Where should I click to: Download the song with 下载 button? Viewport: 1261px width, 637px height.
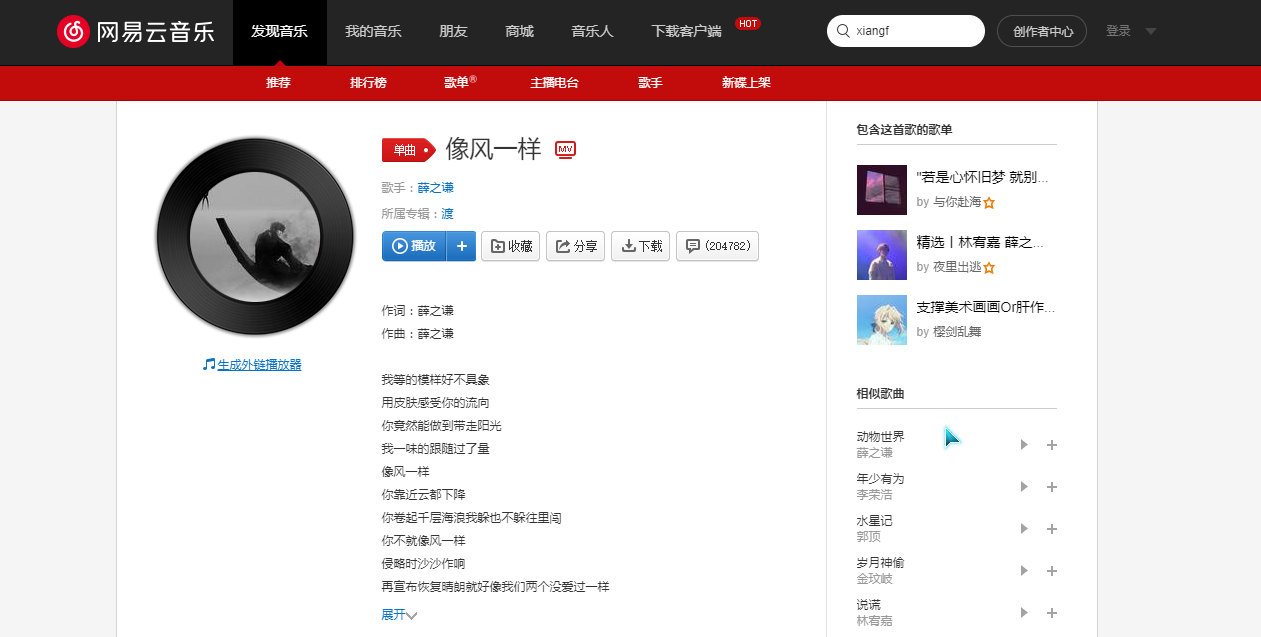(x=640, y=246)
